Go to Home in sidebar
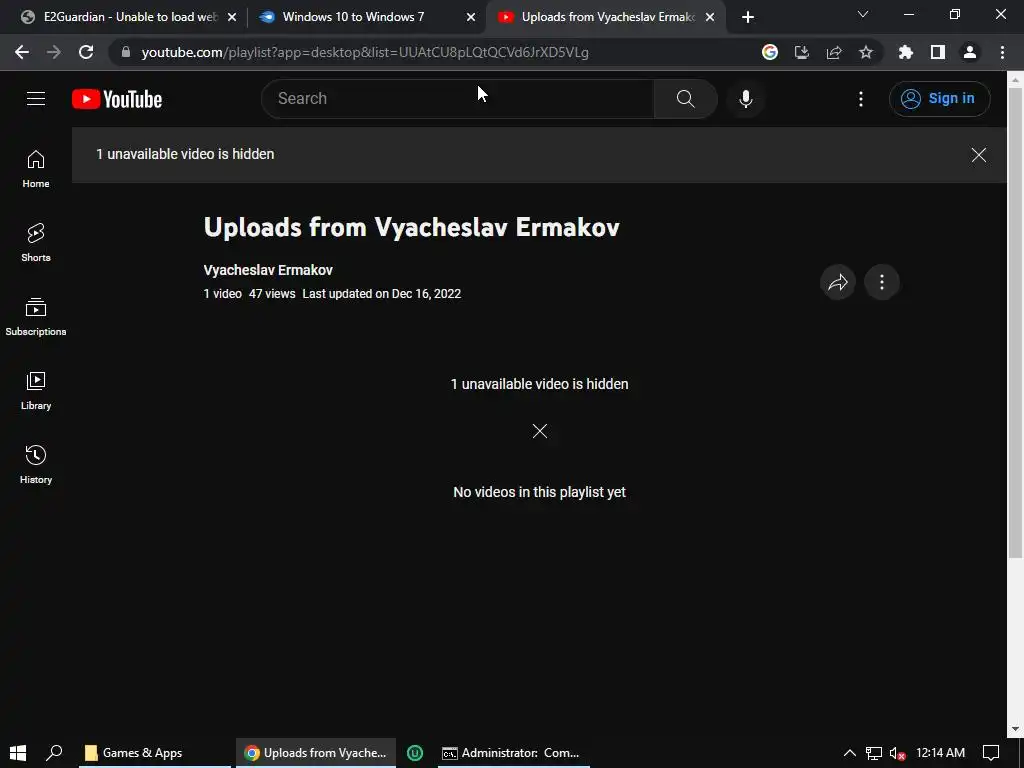This screenshot has height=768, width=1024. [36, 169]
